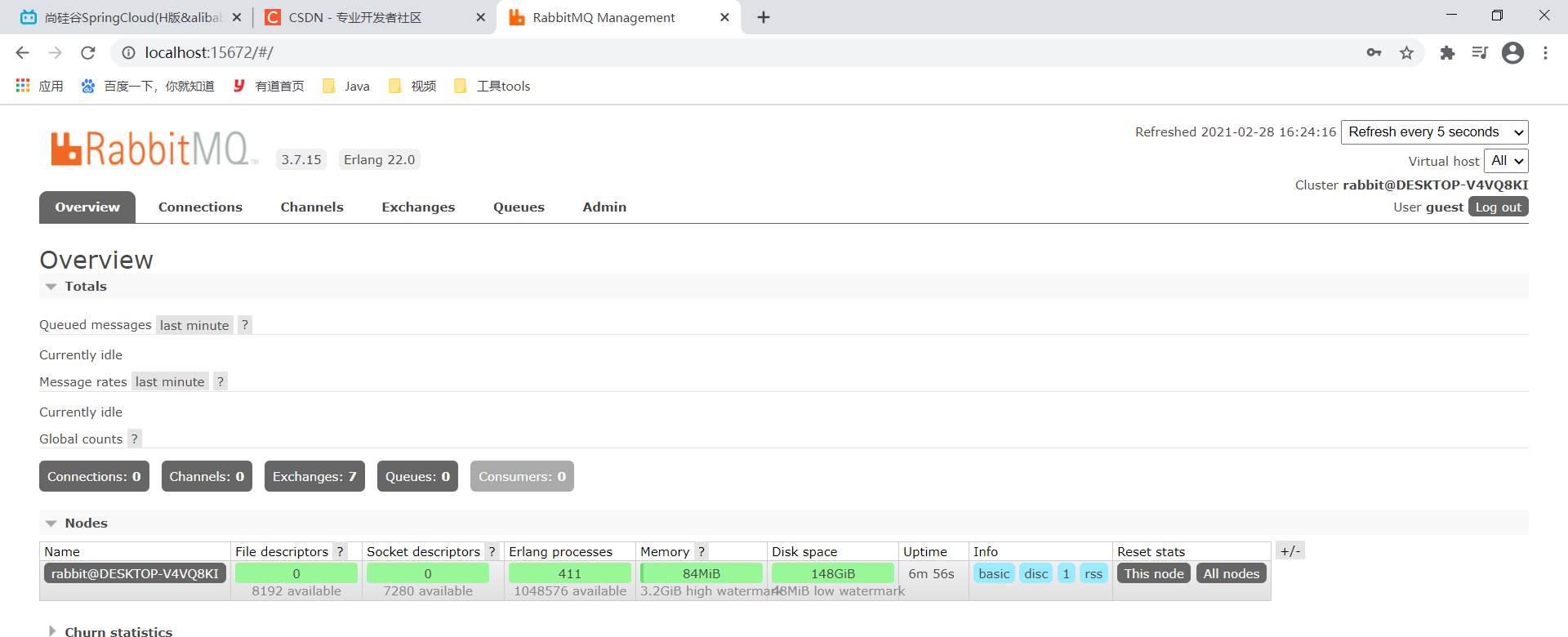This screenshot has height=637, width=1568.
Task: Click the File descriptors help question mark
Action: [340, 552]
